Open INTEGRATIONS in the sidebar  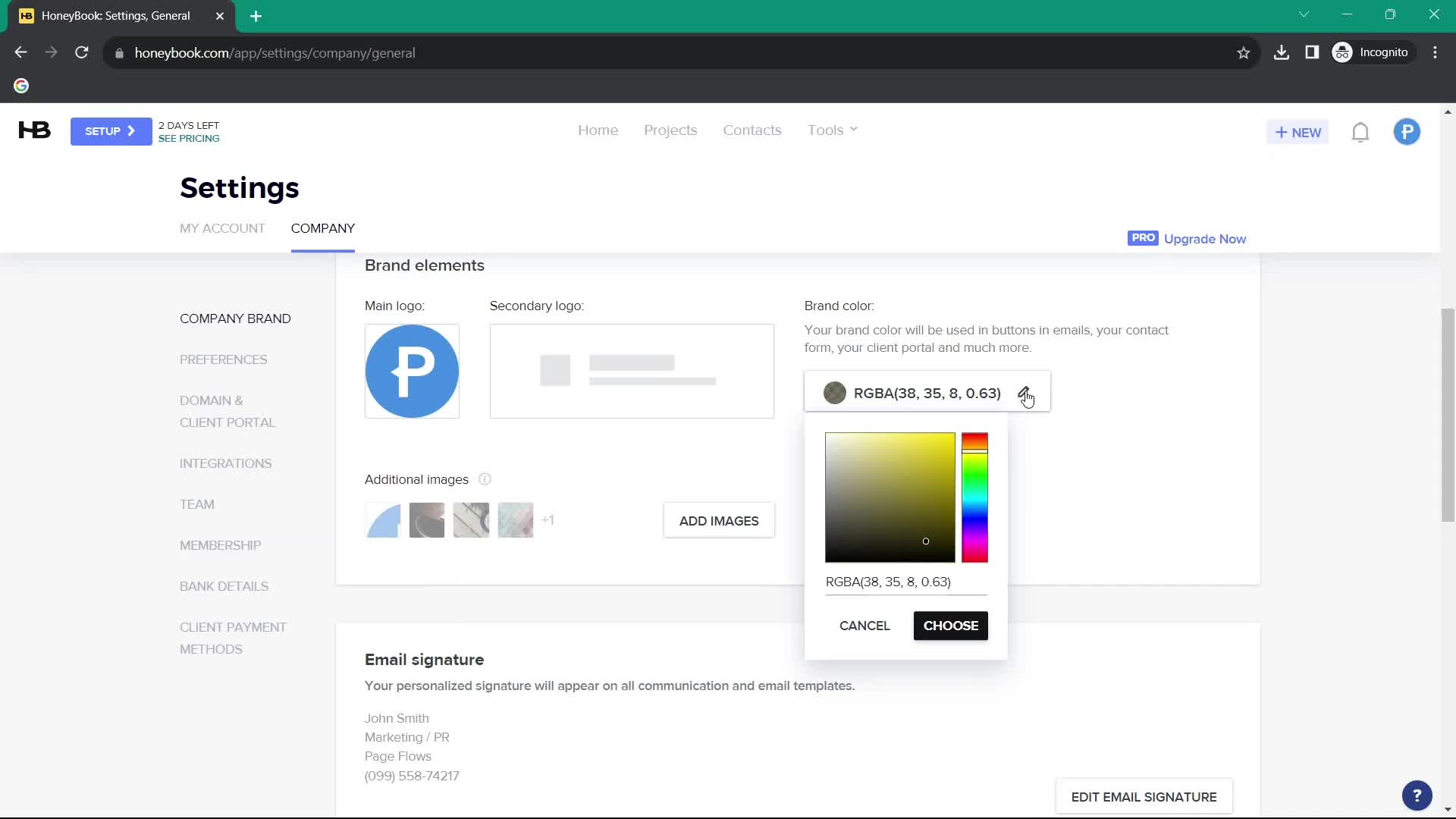(225, 463)
